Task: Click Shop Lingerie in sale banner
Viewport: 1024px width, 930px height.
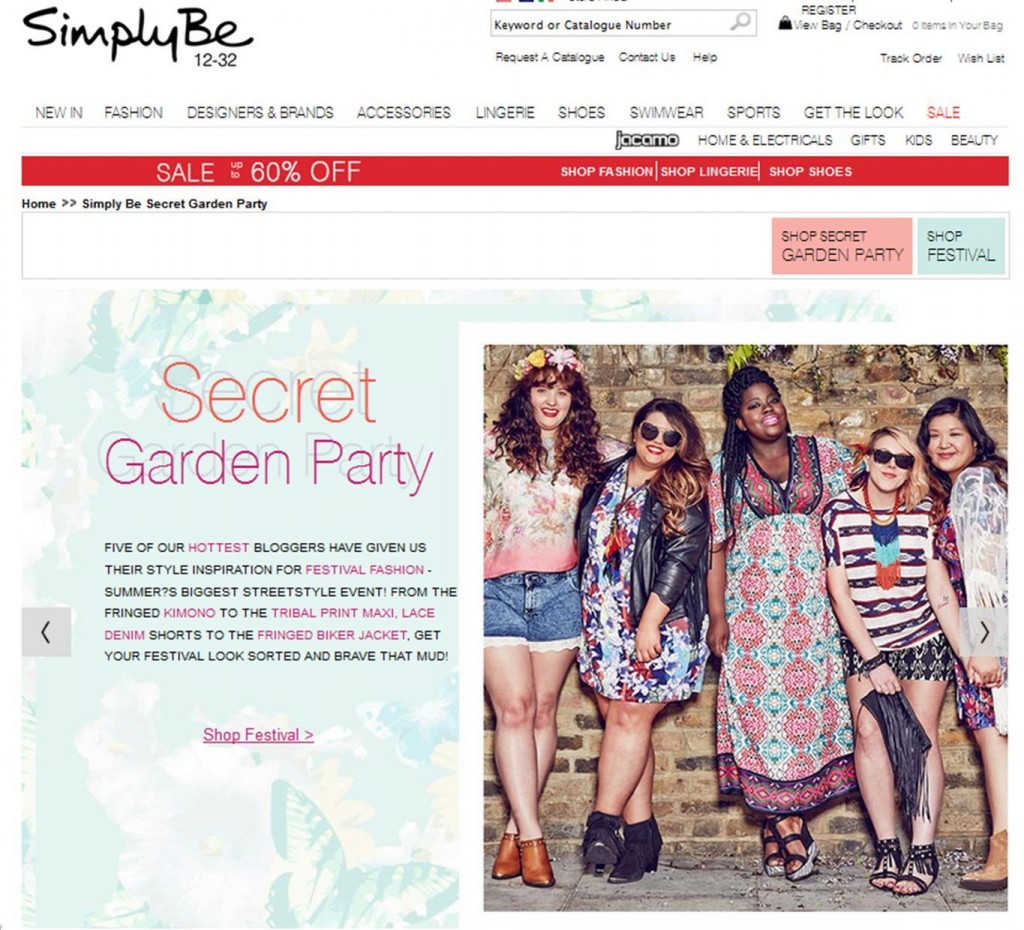Action: (709, 172)
